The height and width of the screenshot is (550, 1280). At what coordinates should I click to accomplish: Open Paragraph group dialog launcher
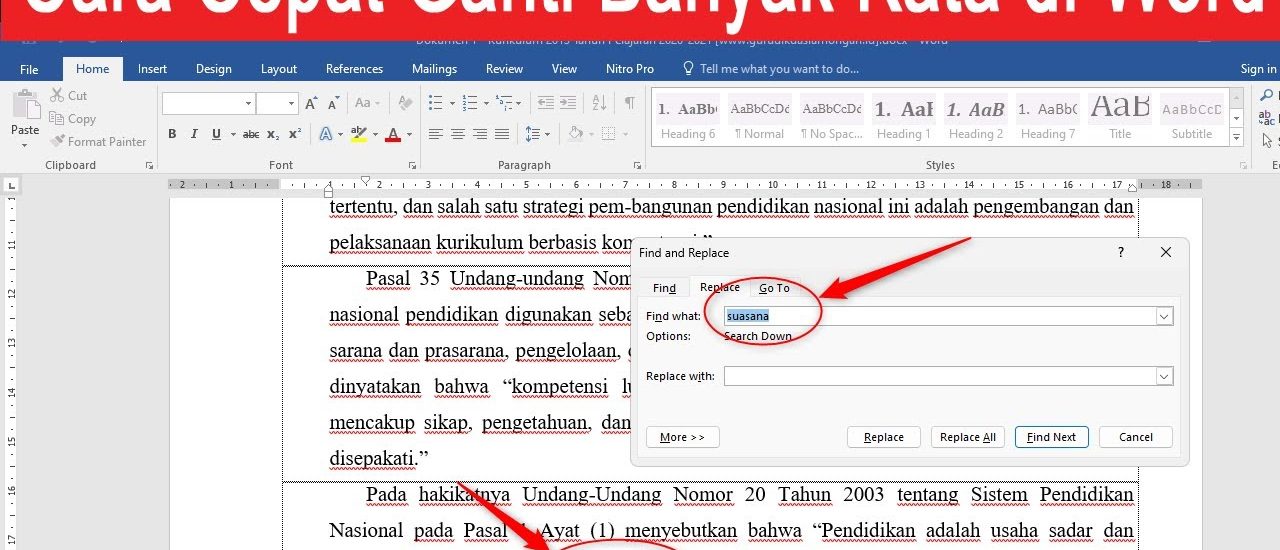click(x=637, y=165)
